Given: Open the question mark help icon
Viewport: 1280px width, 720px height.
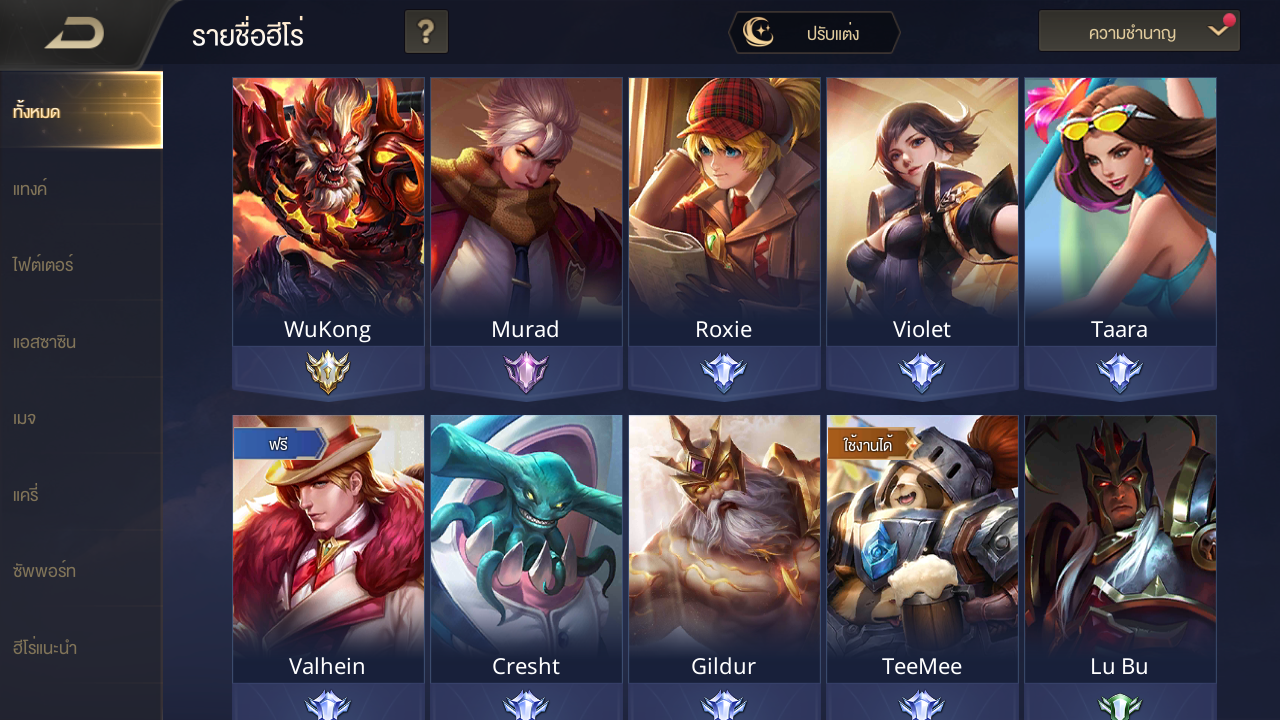Looking at the screenshot, I should (x=426, y=32).
